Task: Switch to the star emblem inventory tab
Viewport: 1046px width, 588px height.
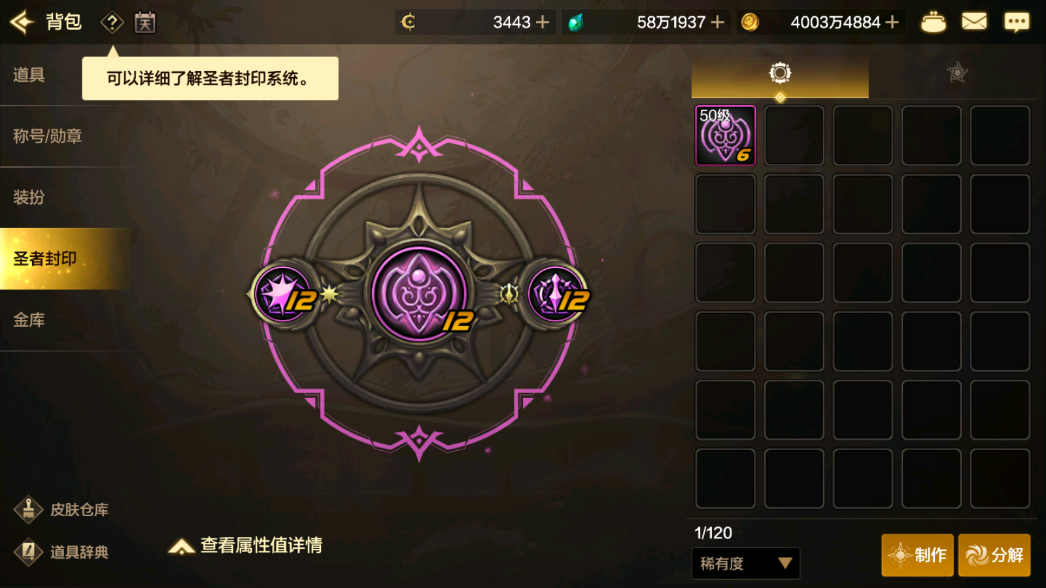Action: coord(957,72)
